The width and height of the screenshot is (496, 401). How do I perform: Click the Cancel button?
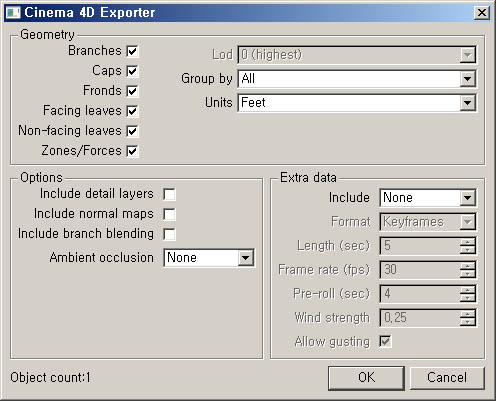(447, 378)
